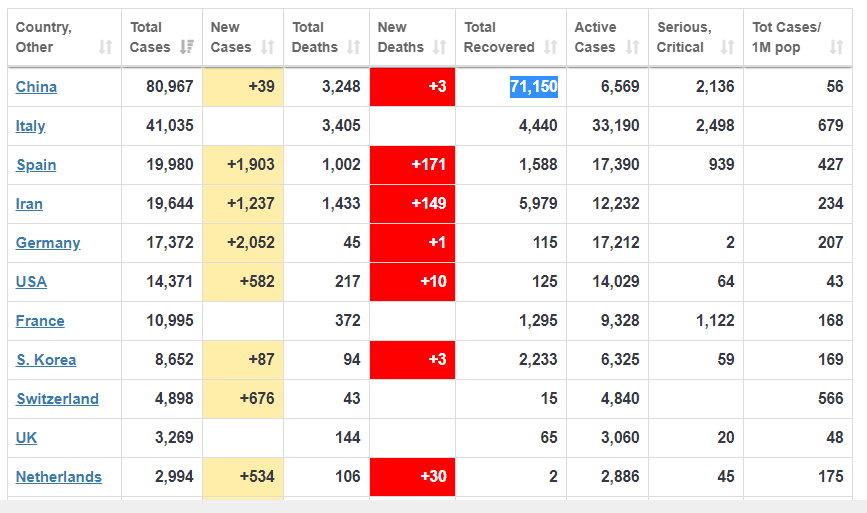Image resolution: width=867 pixels, height=513 pixels.
Task: Open the S. Korea country link
Action: point(46,360)
